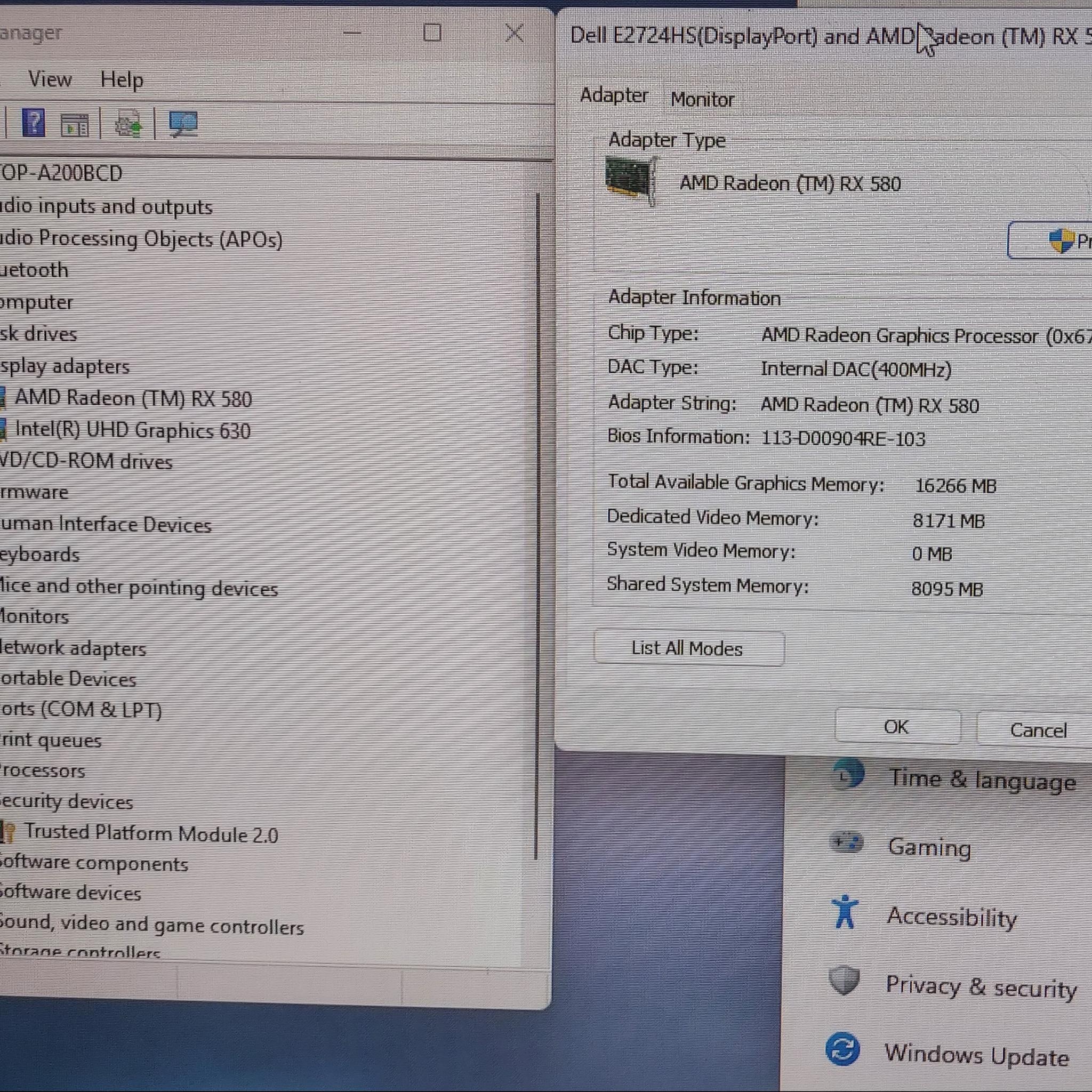Select the computer root node ending in A200BCD

click(61, 173)
